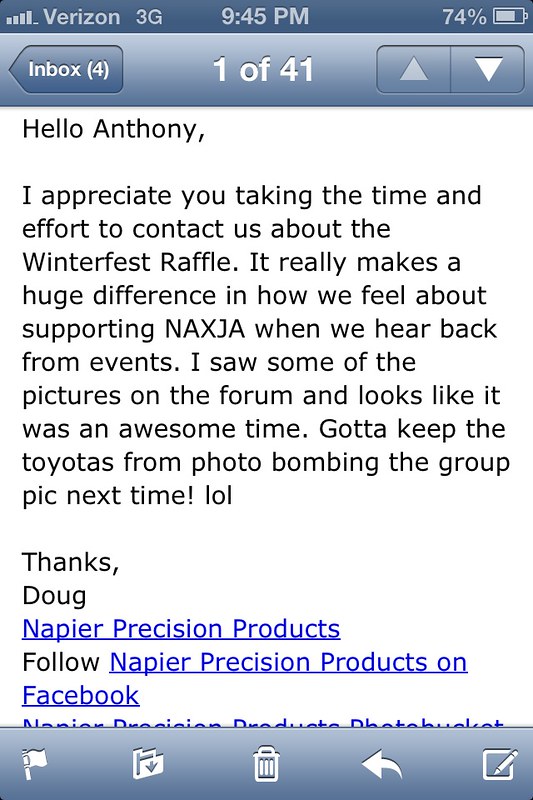Image resolution: width=533 pixels, height=800 pixels.
Task: Tap the reply arrow icon
Action: point(382,764)
